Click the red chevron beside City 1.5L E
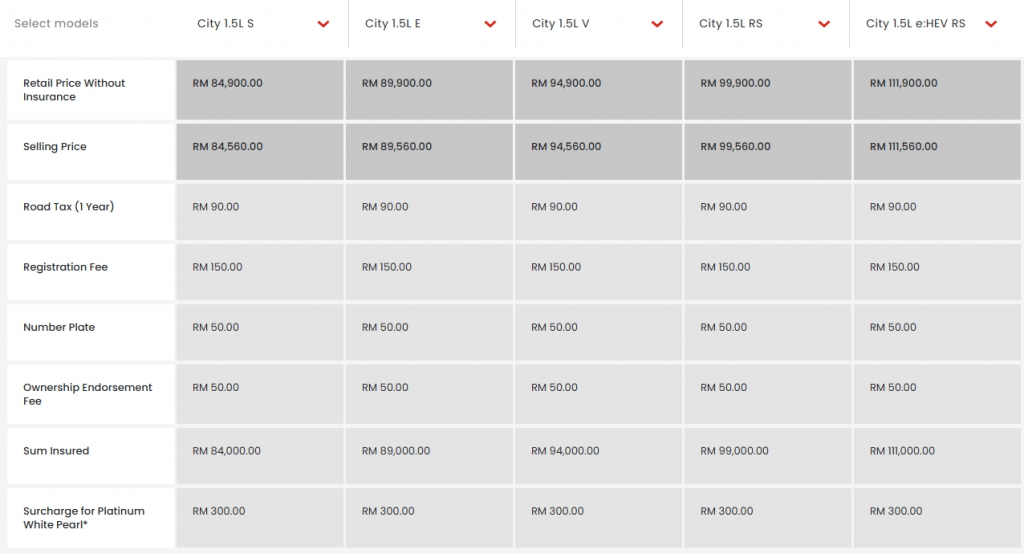The width and height of the screenshot is (1024, 554). [490, 25]
